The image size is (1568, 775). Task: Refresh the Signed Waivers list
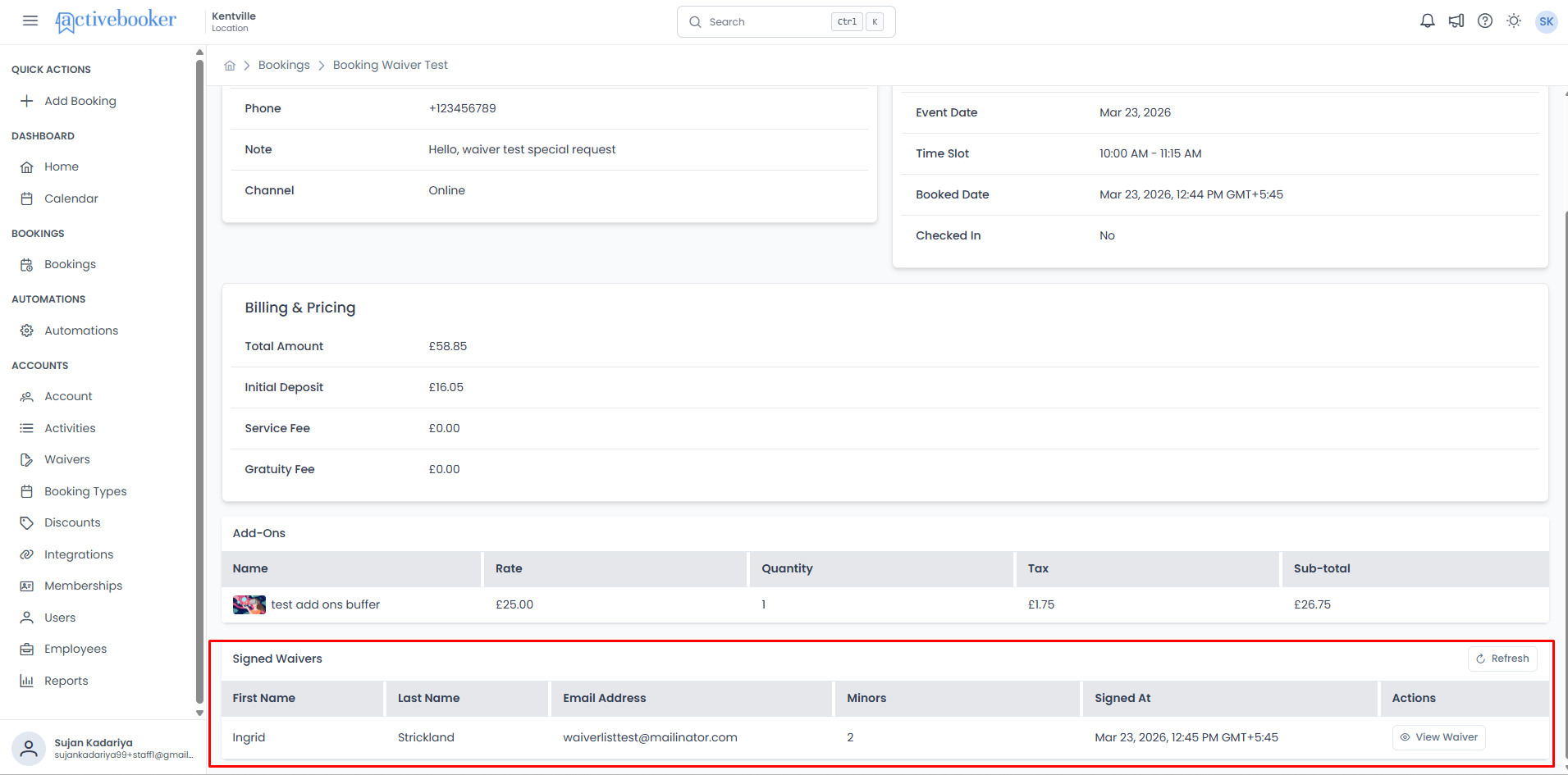pyautogui.click(x=1502, y=659)
